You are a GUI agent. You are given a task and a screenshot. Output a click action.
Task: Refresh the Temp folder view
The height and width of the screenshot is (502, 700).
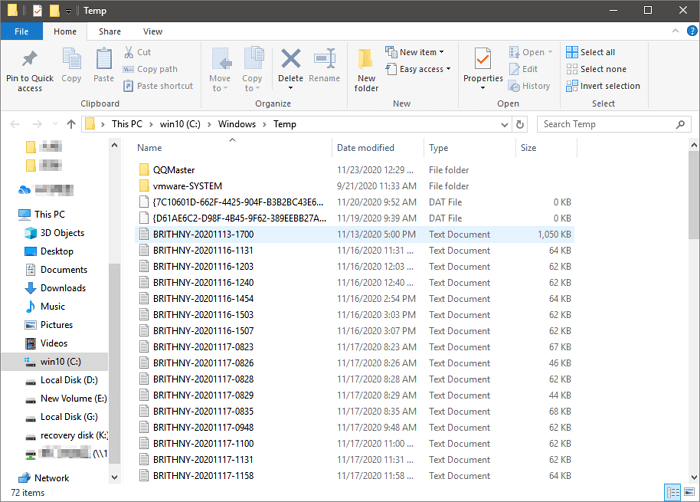[522, 124]
